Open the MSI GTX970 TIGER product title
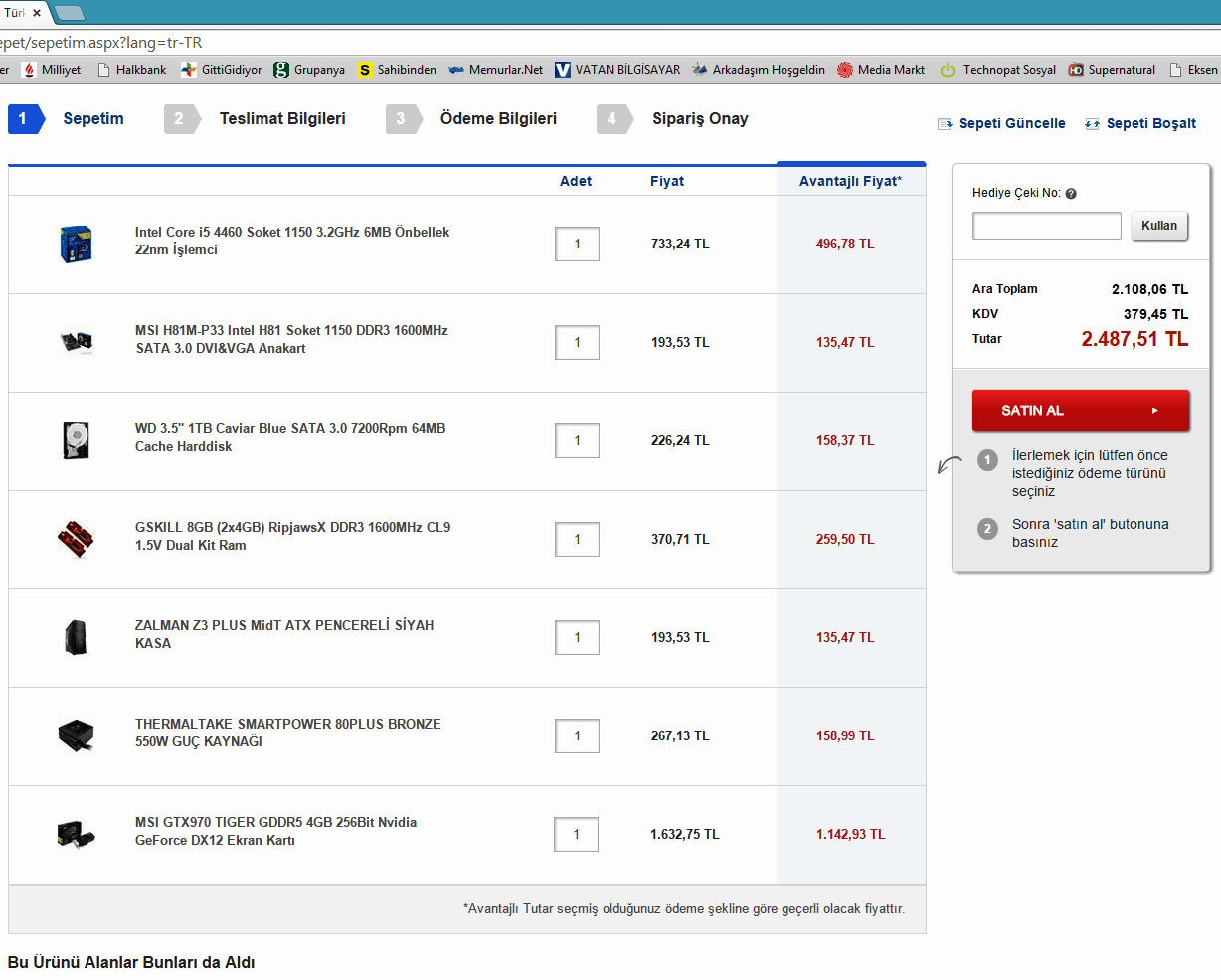The height and width of the screenshot is (980, 1221). point(275,831)
